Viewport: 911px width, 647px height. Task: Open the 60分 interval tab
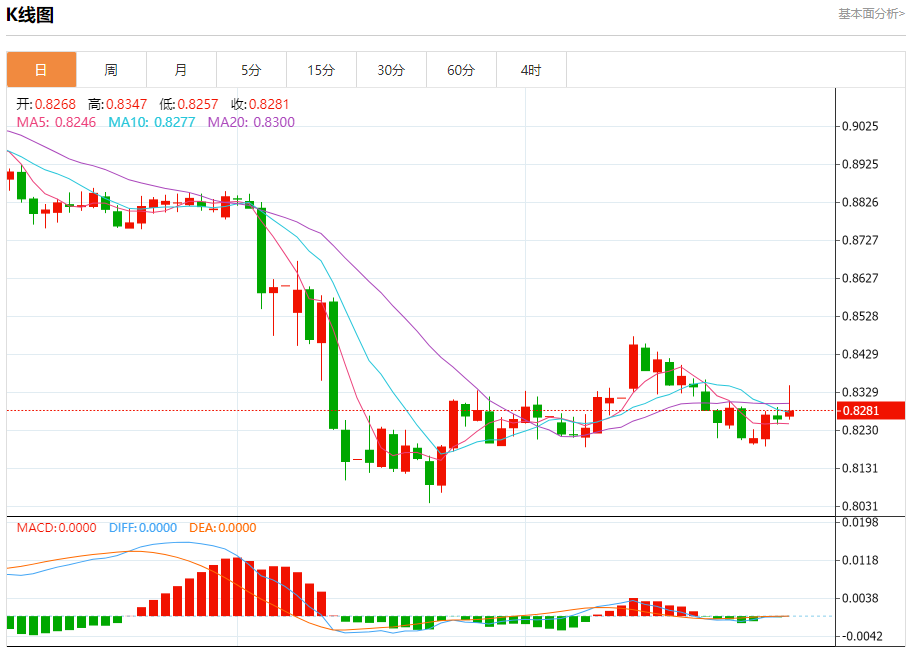click(461, 70)
